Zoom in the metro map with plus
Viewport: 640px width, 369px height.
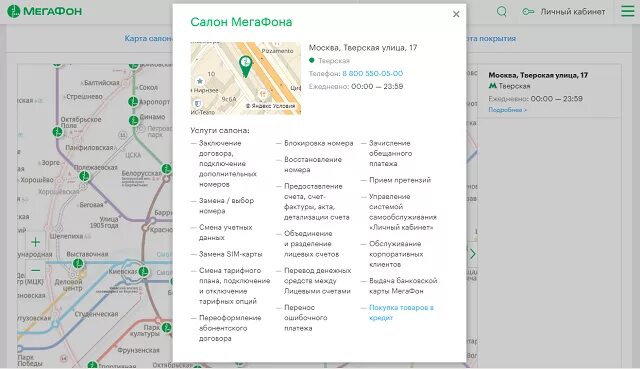(36, 242)
